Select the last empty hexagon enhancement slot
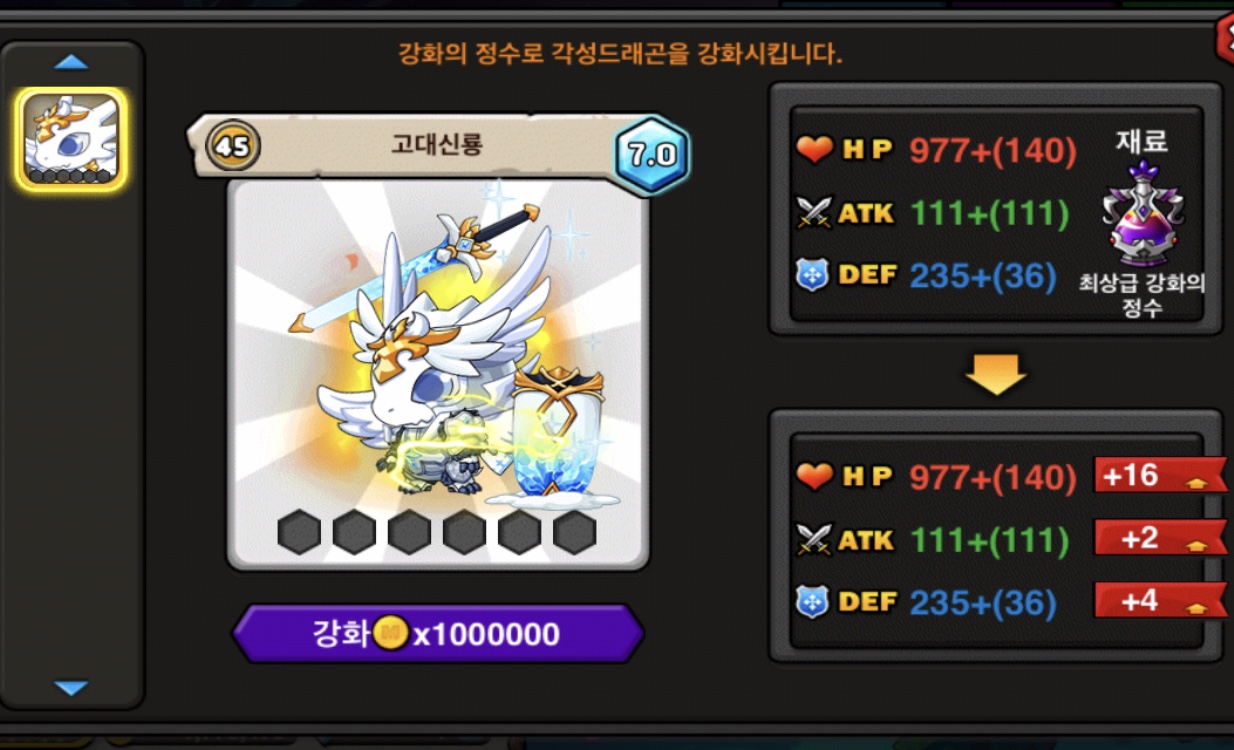 pos(575,532)
